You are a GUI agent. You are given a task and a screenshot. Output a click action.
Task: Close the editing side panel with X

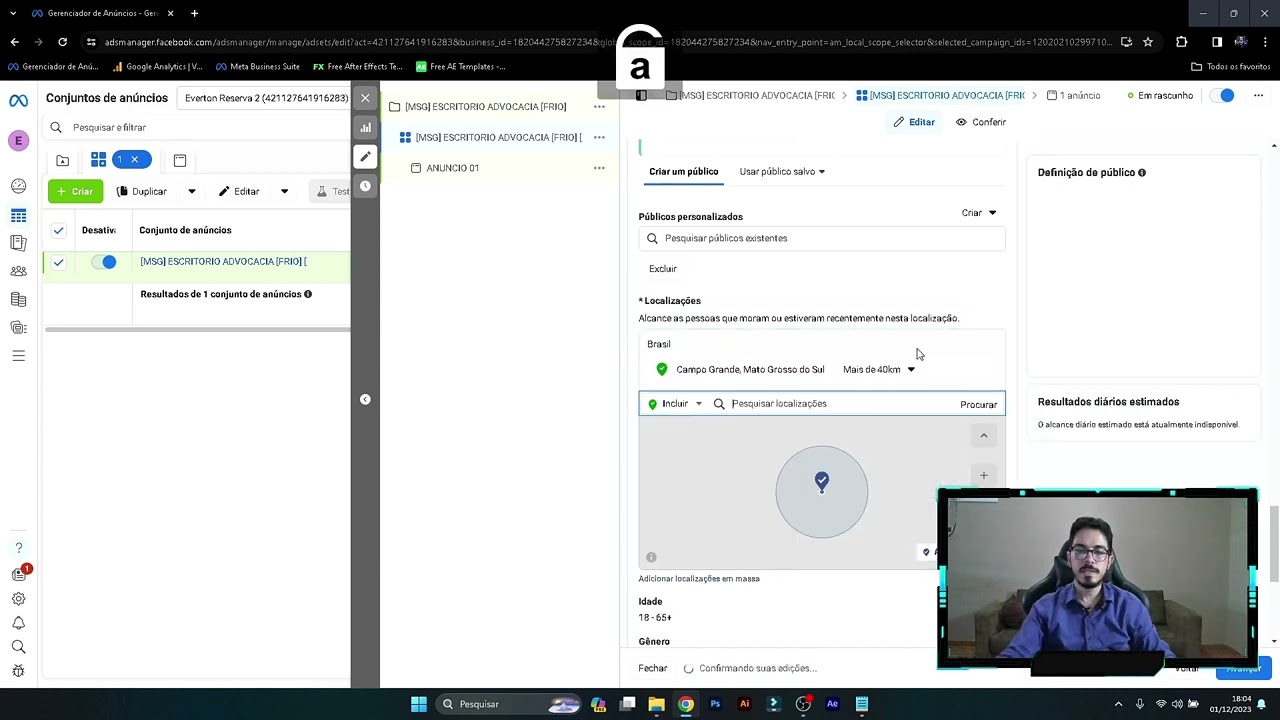pyautogui.click(x=365, y=98)
